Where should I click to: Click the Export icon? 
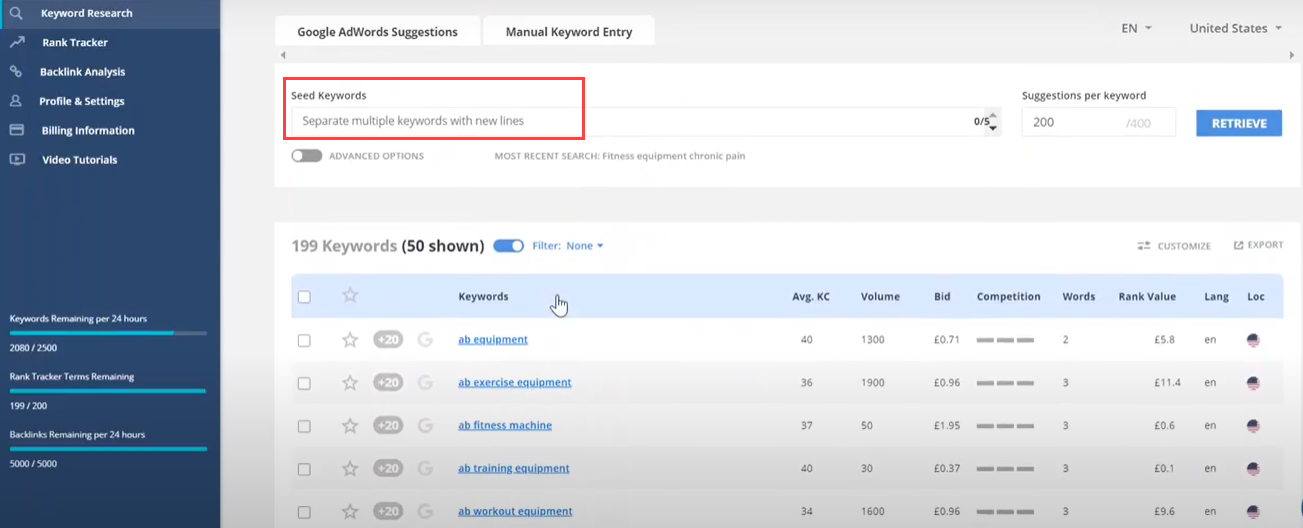pos(1239,245)
